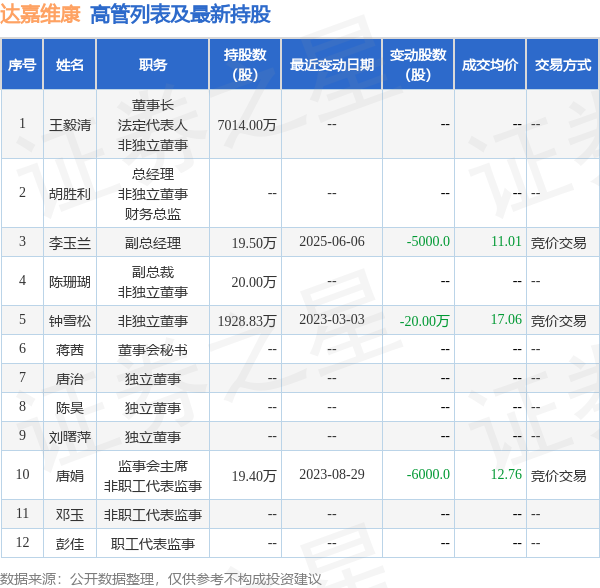The image size is (600, 588).
Task: Click 竞价交易 in 李玉兰's row
Action: coord(558,243)
